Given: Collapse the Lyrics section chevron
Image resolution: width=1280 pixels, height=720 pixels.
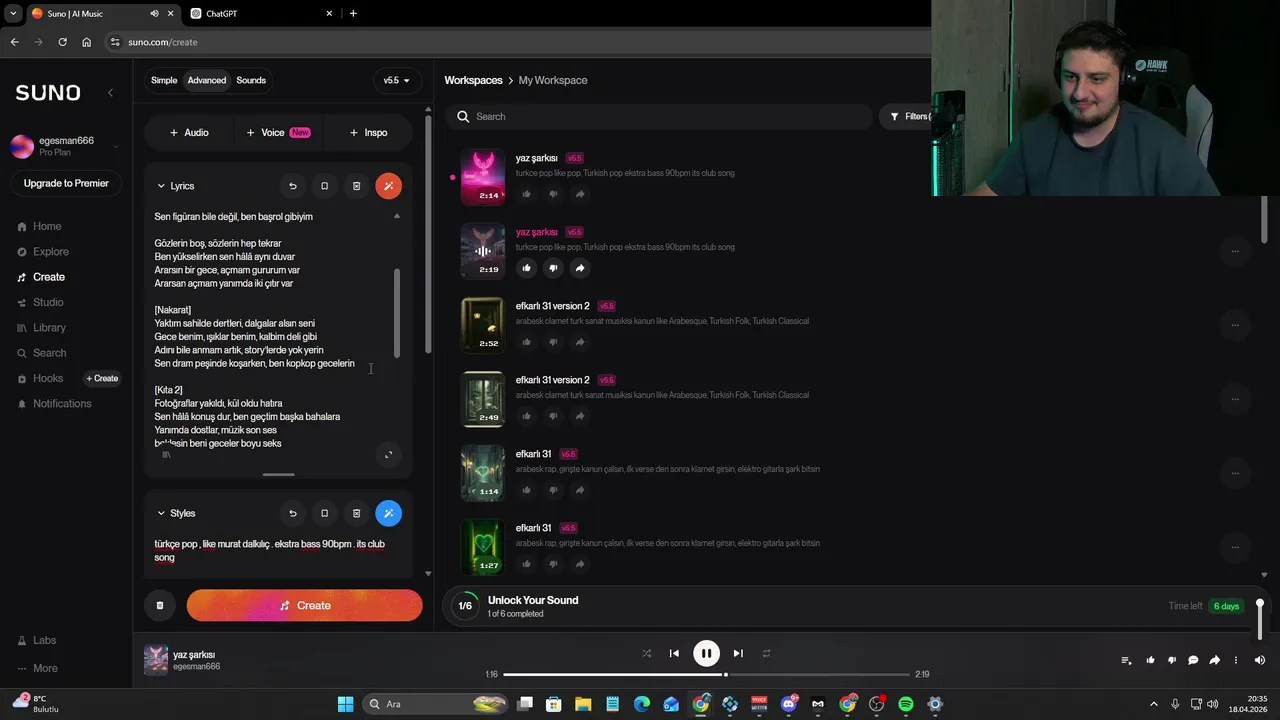Looking at the screenshot, I should tap(161, 186).
